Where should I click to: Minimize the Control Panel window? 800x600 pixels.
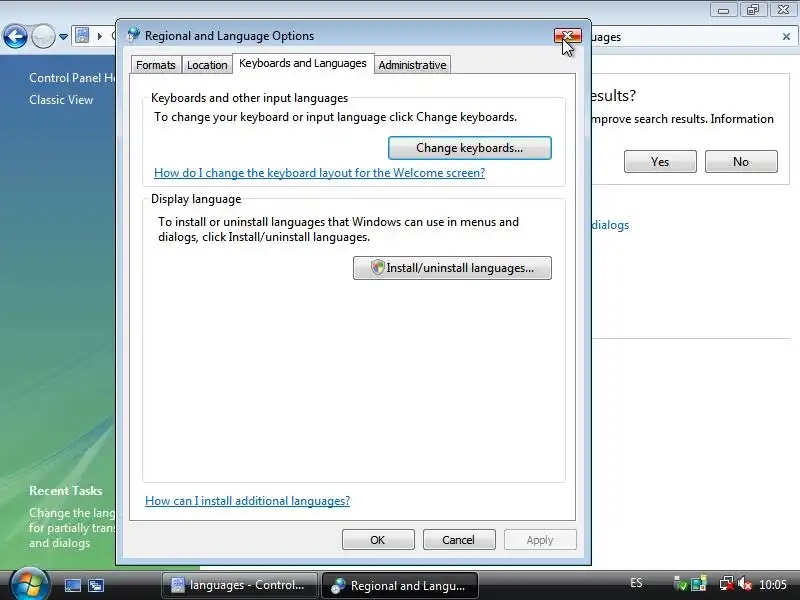(723, 10)
